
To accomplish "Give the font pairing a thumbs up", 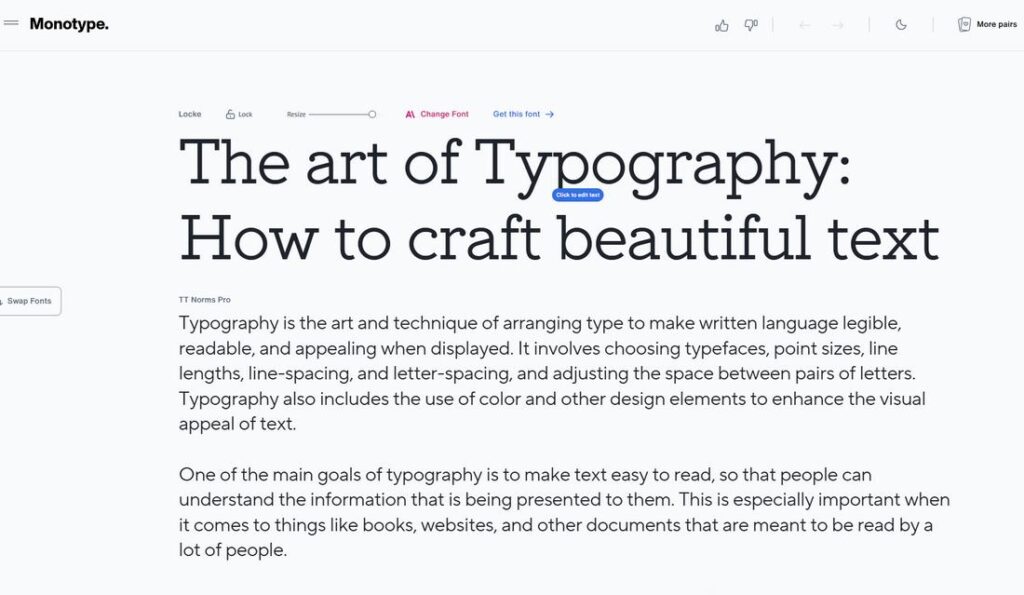I will (722, 24).
